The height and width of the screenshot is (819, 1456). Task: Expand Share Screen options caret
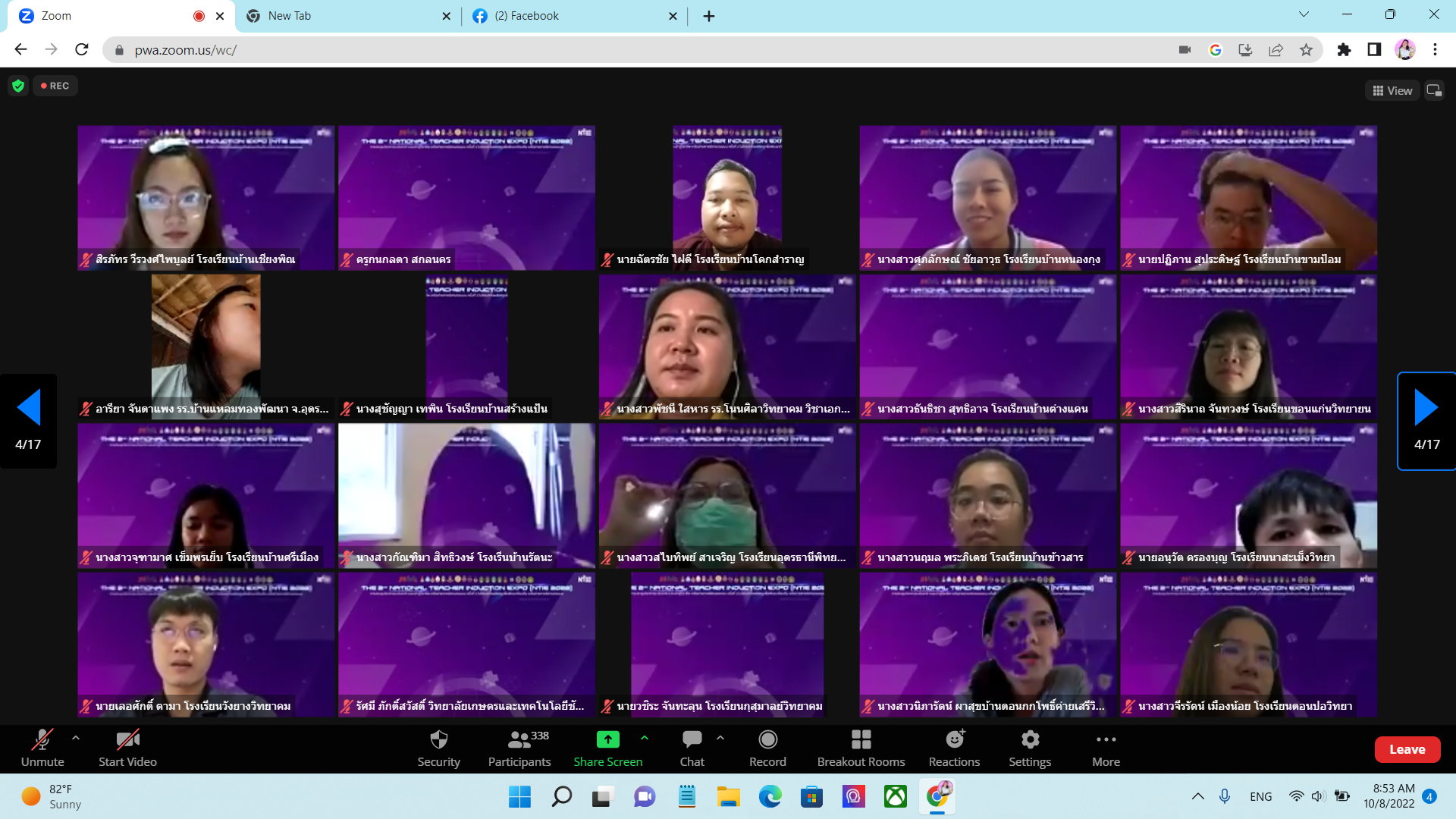click(645, 737)
